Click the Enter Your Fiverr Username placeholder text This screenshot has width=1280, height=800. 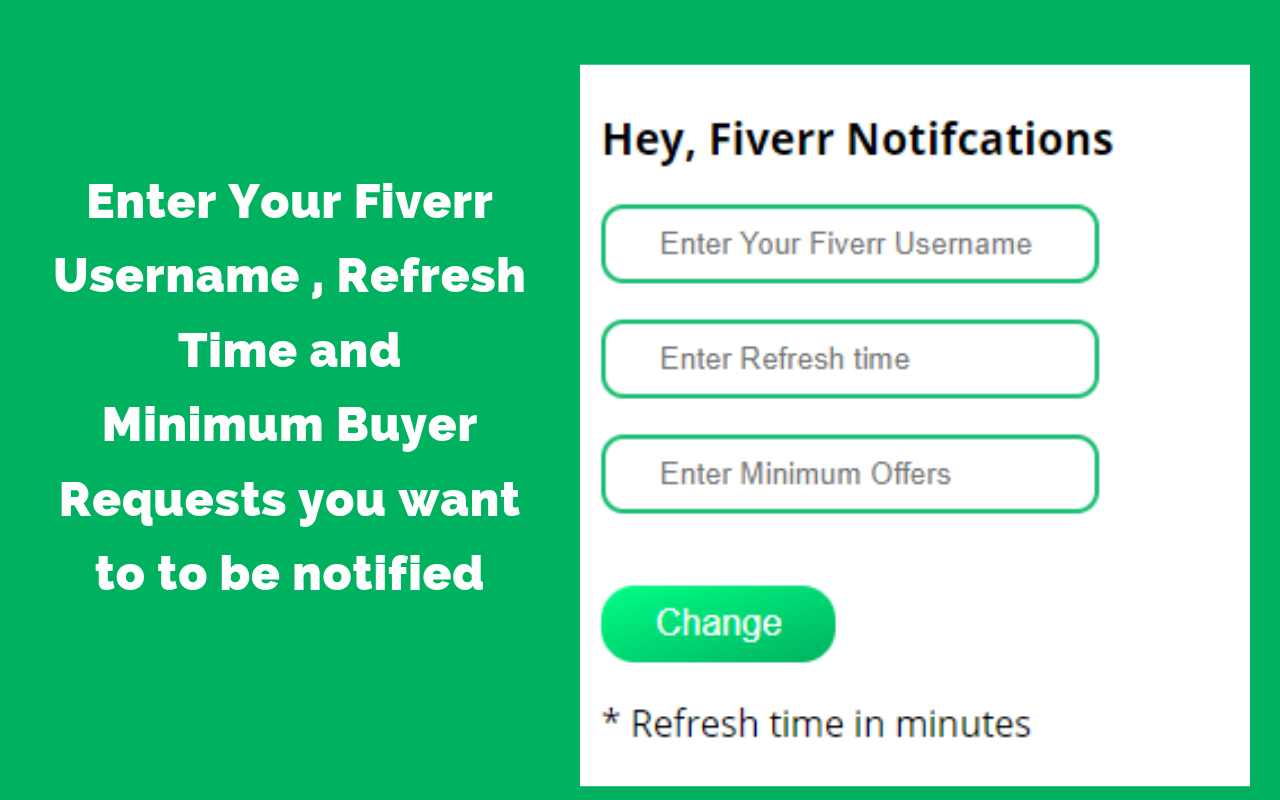[845, 243]
